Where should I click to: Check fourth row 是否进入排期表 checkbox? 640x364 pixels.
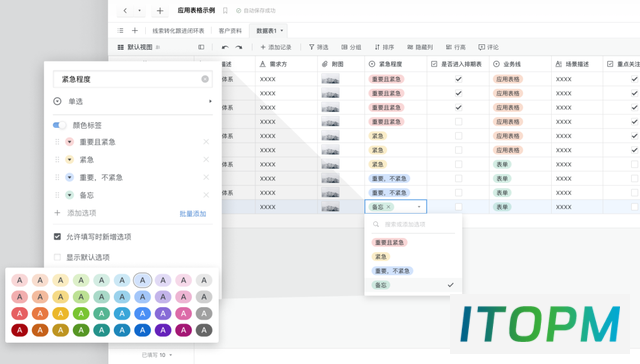(x=458, y=122)
